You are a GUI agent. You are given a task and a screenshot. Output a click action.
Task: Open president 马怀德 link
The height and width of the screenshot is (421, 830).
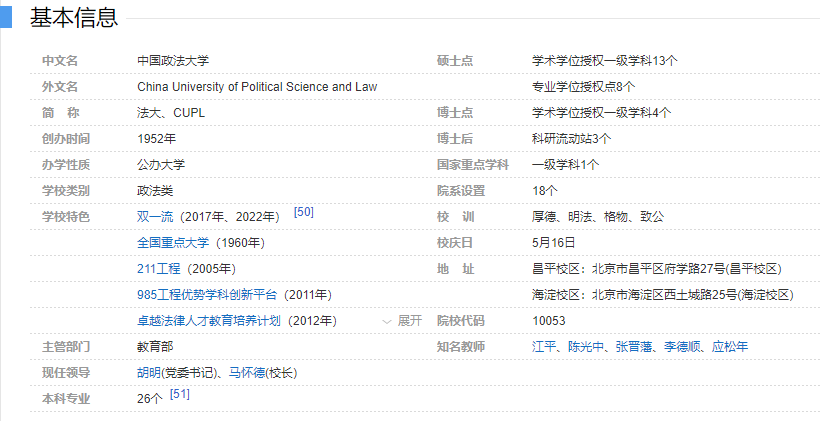246,373
